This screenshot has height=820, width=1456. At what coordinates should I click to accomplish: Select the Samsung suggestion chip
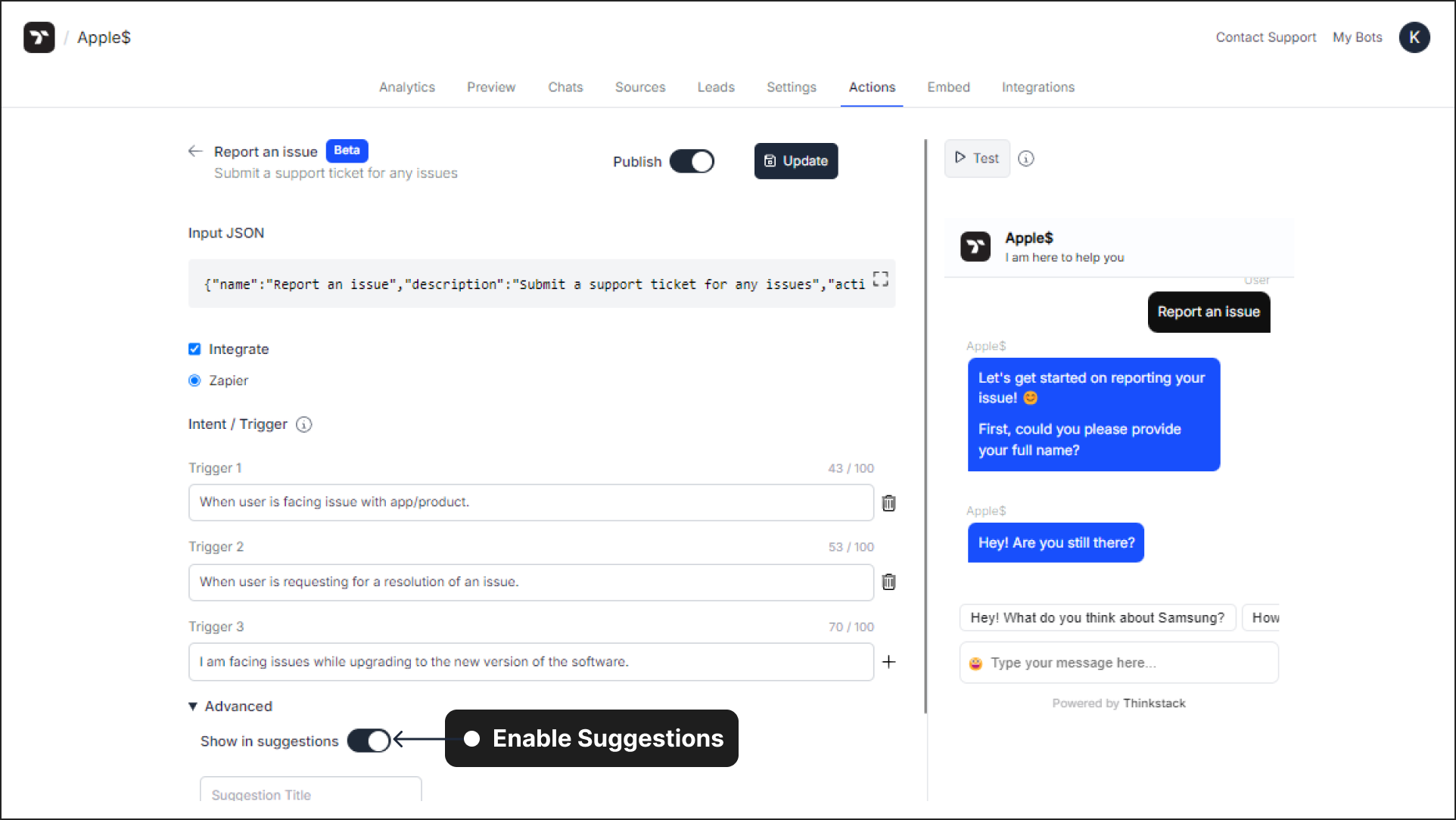pyautogui.click(x=1097, y=618)
